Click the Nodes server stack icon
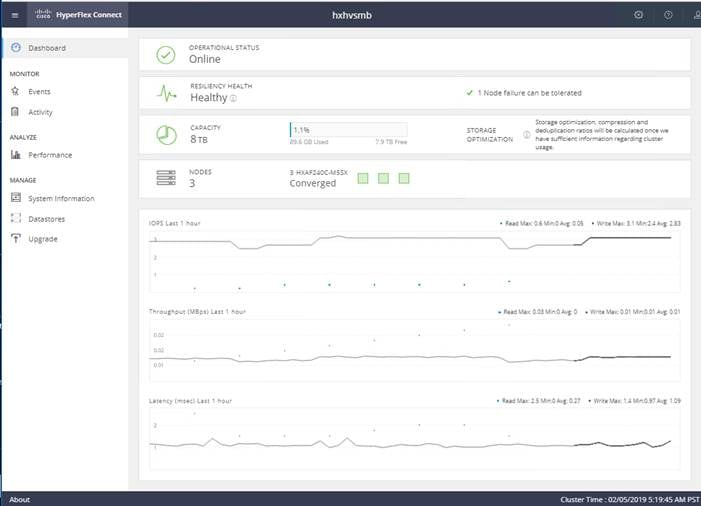The width and height of the screenshot is (701, 506). 166,177
